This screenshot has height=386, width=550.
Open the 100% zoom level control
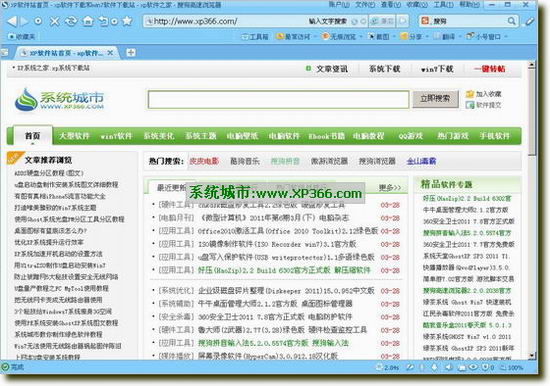(x=511, y=367)
